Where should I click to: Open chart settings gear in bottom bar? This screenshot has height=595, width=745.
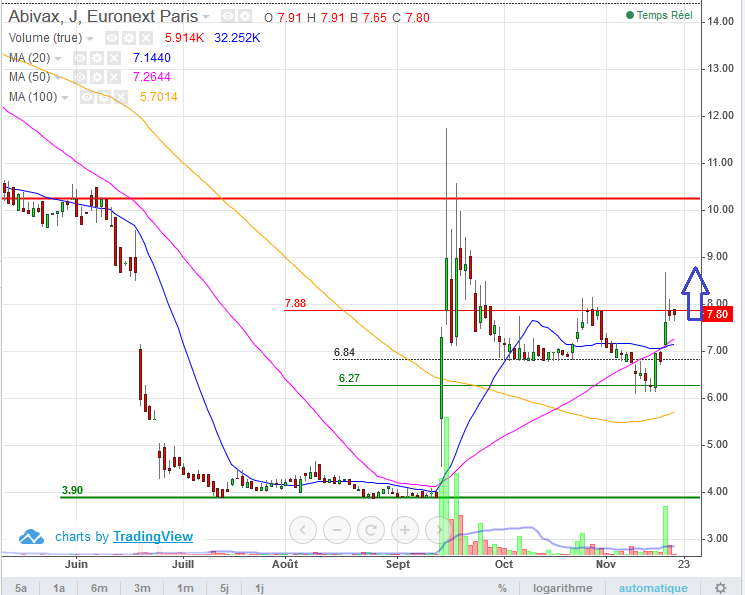coord(720,587)
